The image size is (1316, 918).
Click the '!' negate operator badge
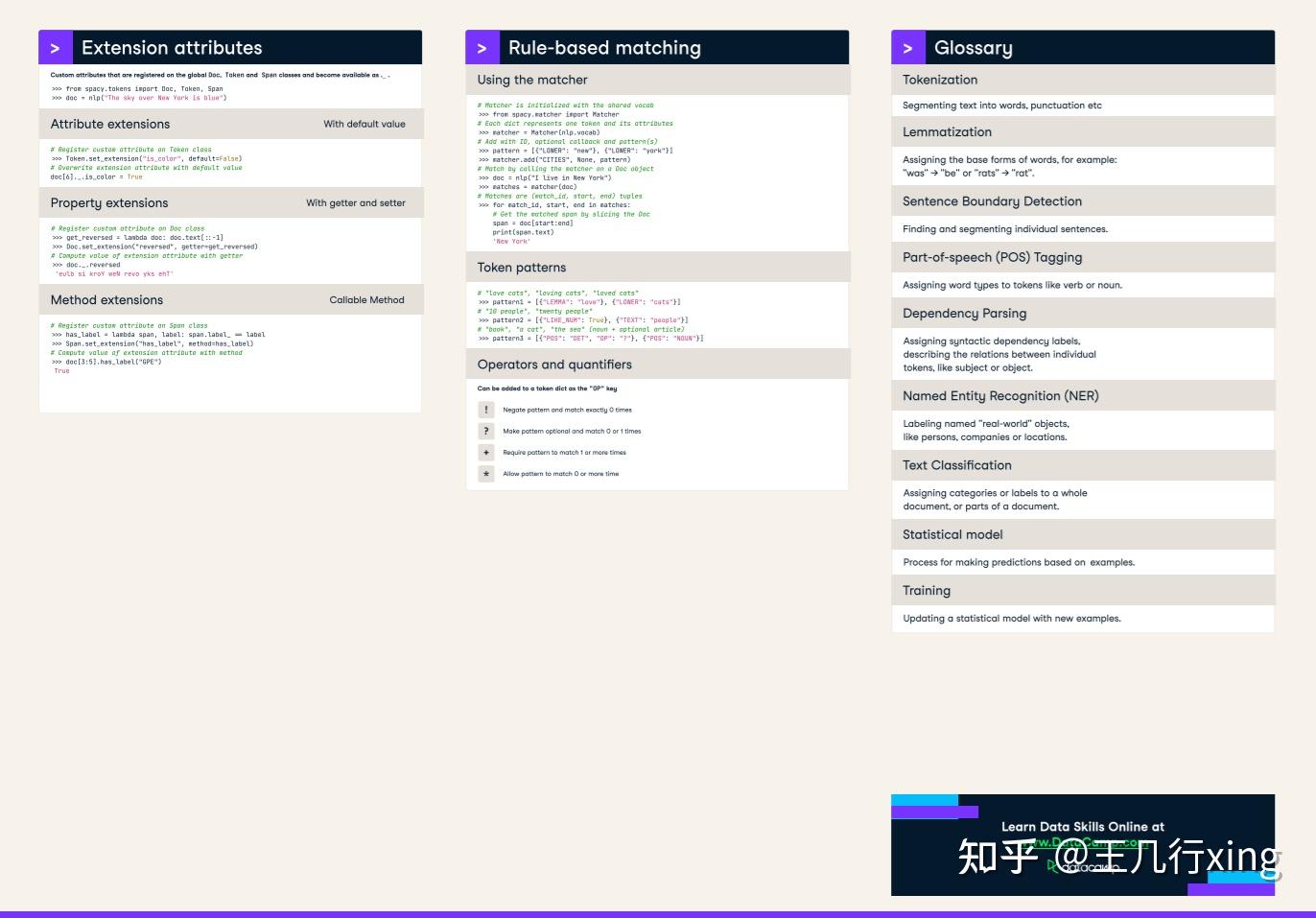(x=487, y=409)
